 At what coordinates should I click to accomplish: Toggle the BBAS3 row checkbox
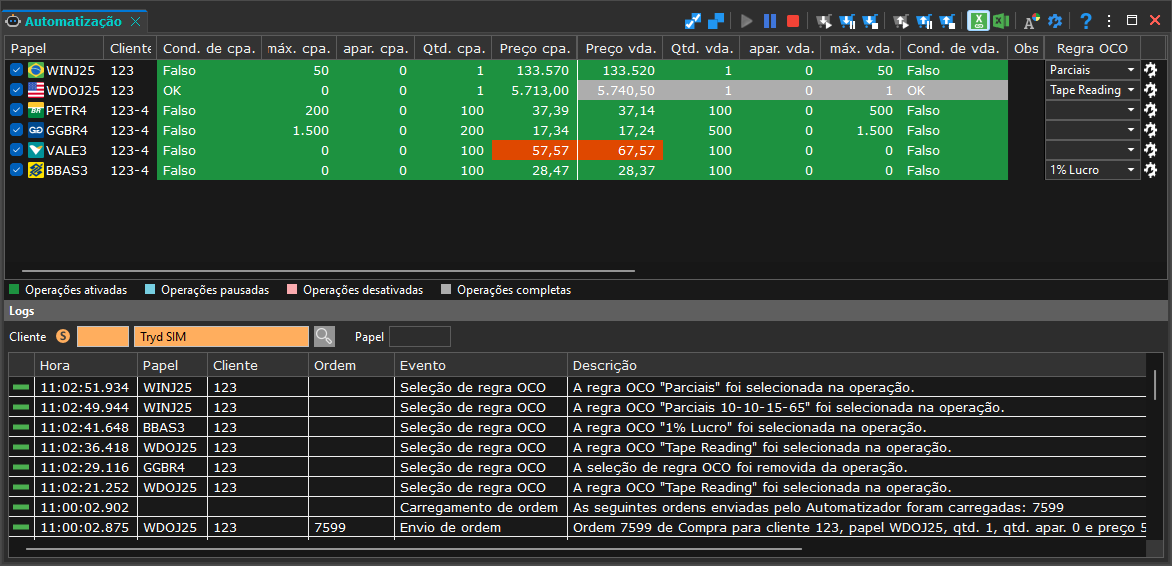click(x=16, y=170)
